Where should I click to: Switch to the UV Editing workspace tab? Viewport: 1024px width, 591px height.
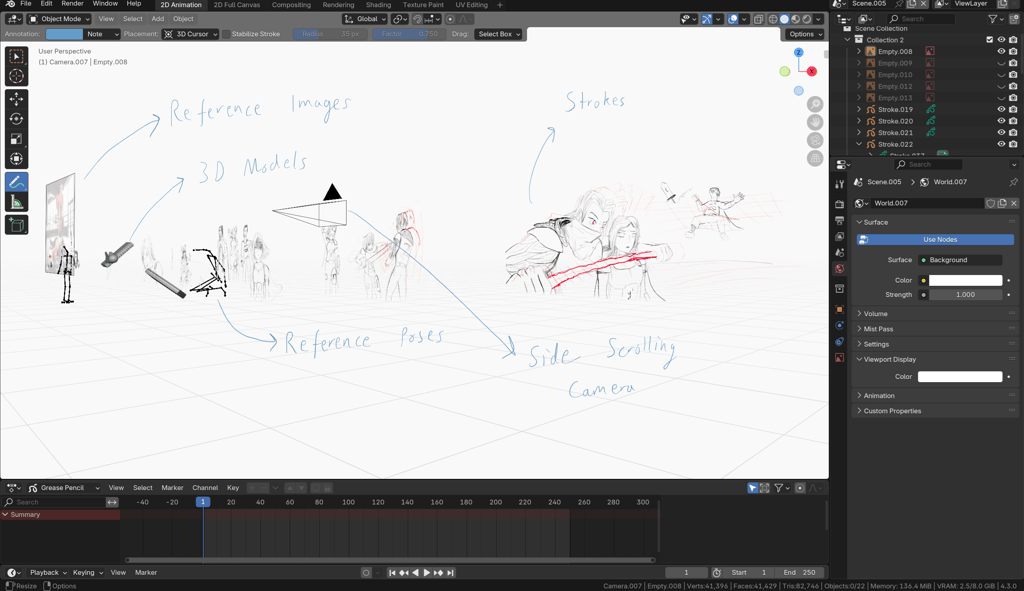pos(472,5)
